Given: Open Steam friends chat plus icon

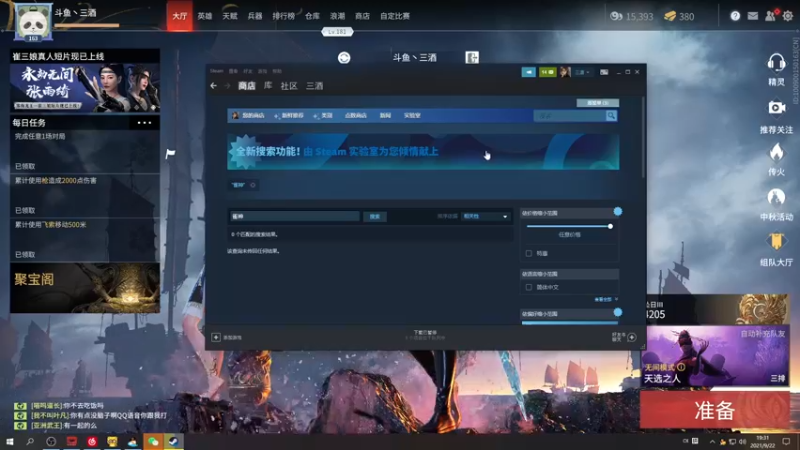Looking at the screenshot, I should 632,337.
